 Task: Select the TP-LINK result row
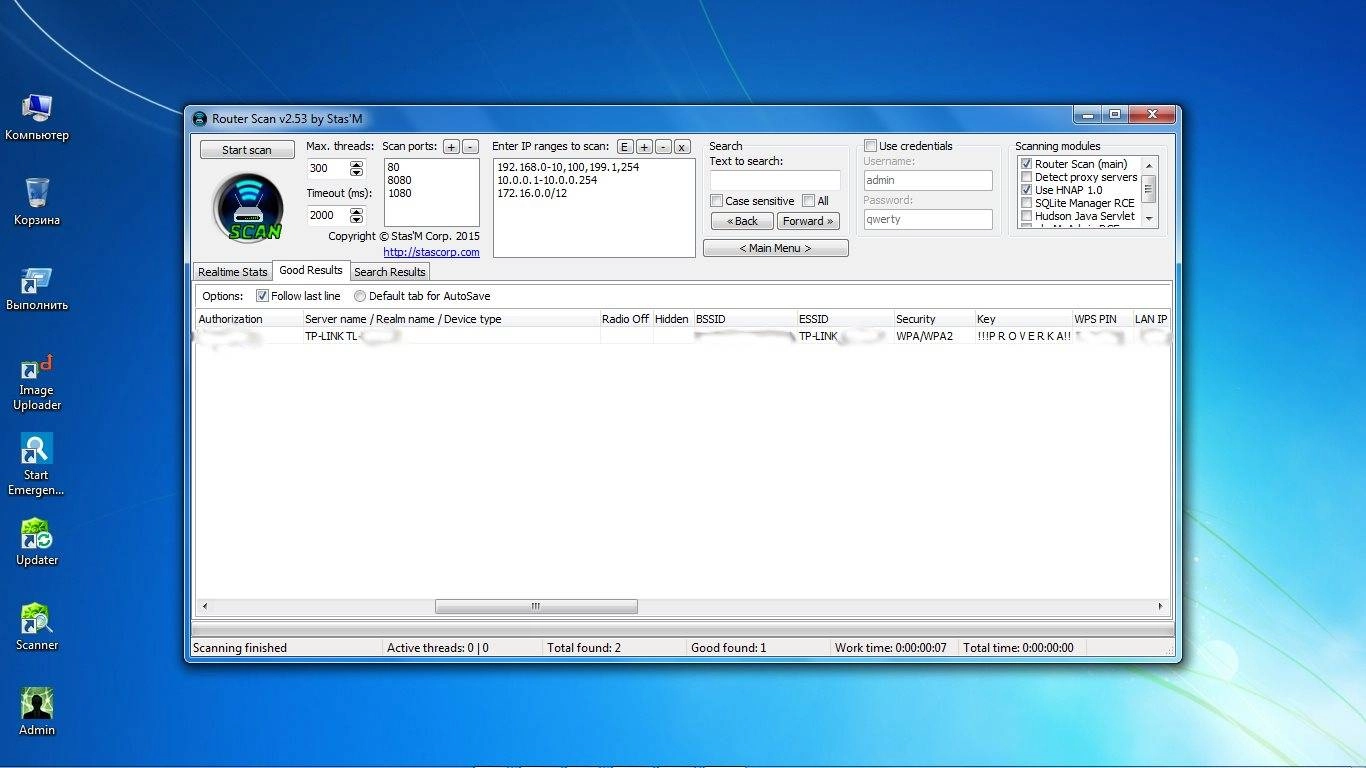(x=682, y=337)
